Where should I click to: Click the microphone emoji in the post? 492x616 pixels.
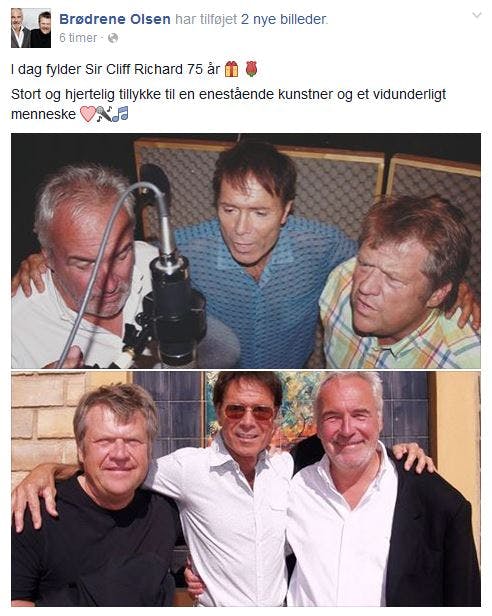pyautogui.click(x=104, y=114)
